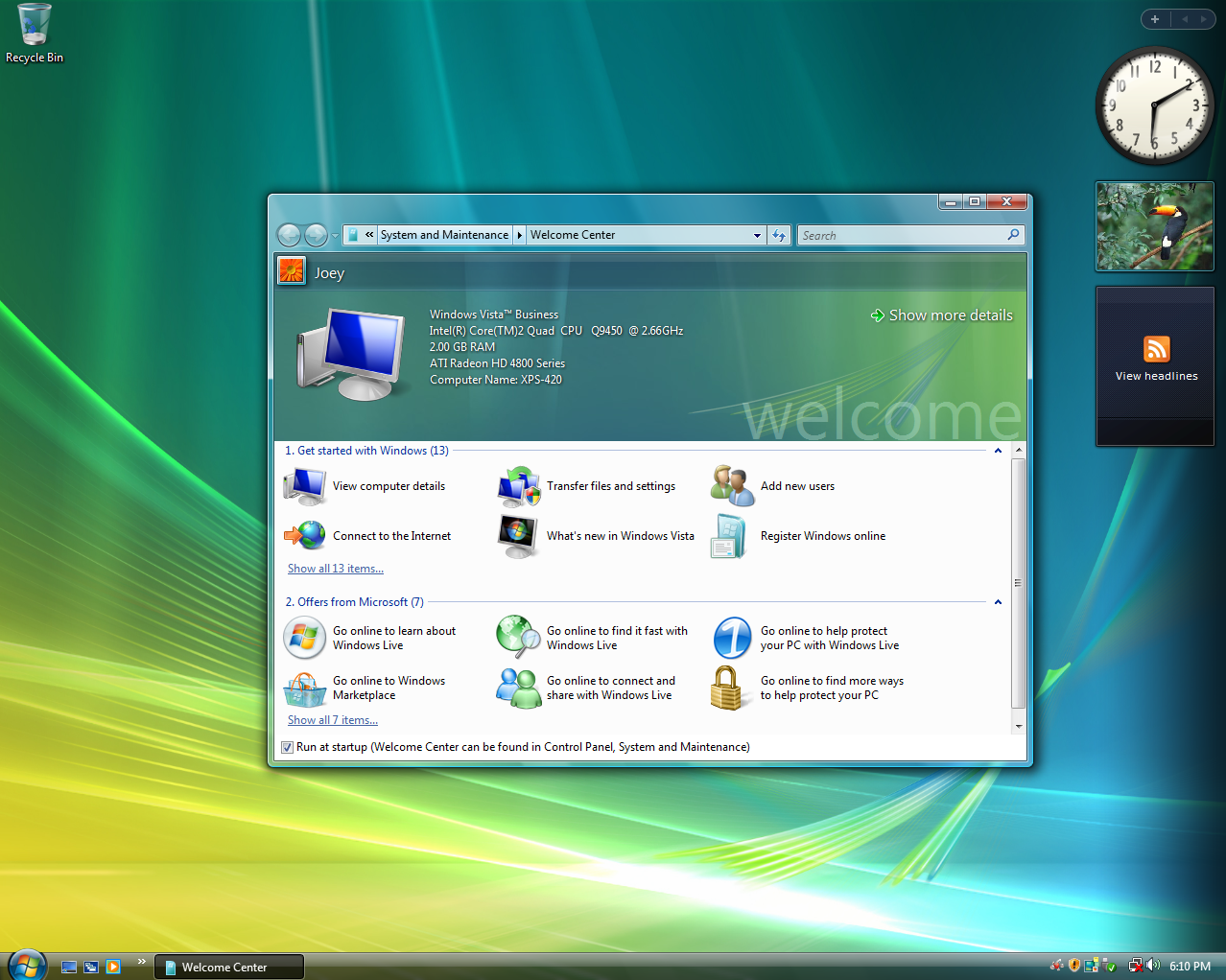1226x980 pixels.
Task: Click the magnifier search icon
Action: coord(1013,235)
